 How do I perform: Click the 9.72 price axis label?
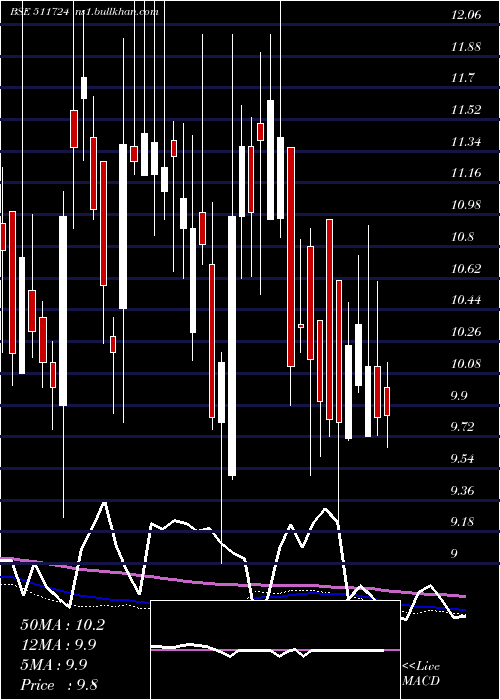click(x=462, y=427)
